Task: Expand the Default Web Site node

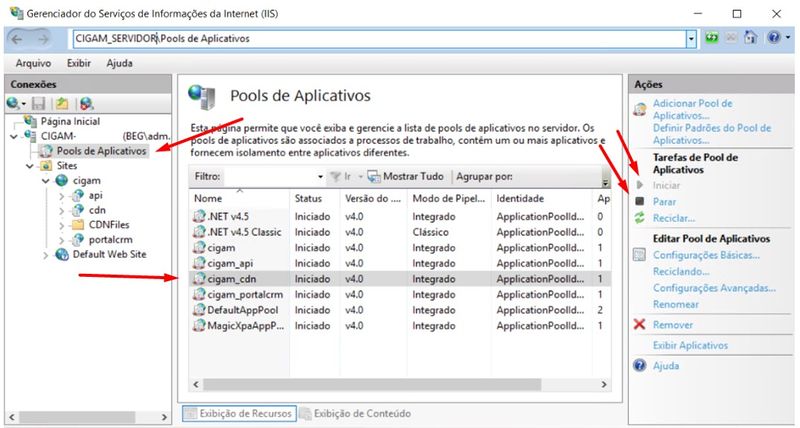Action: (45, 255)
